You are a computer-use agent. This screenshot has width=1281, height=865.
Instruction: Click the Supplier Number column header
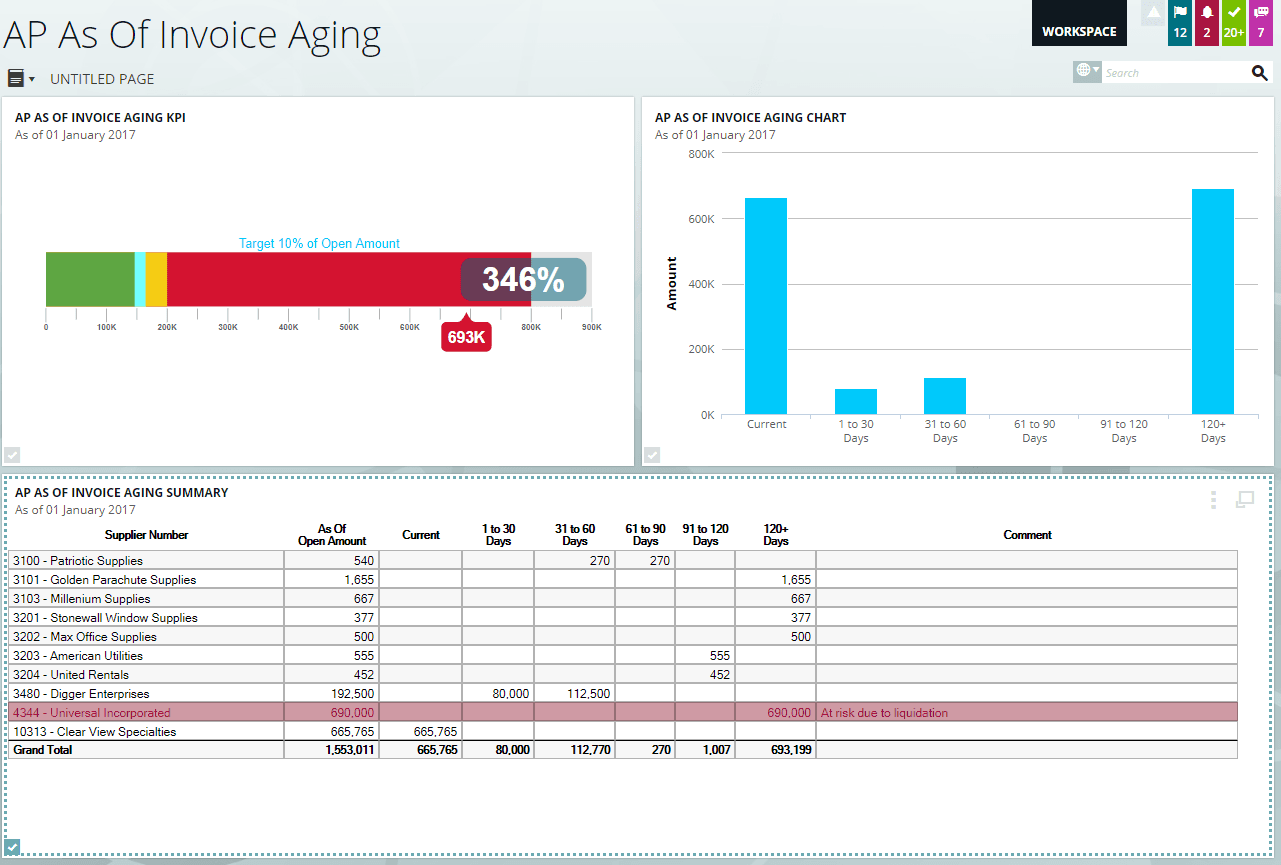pos(147,535)
